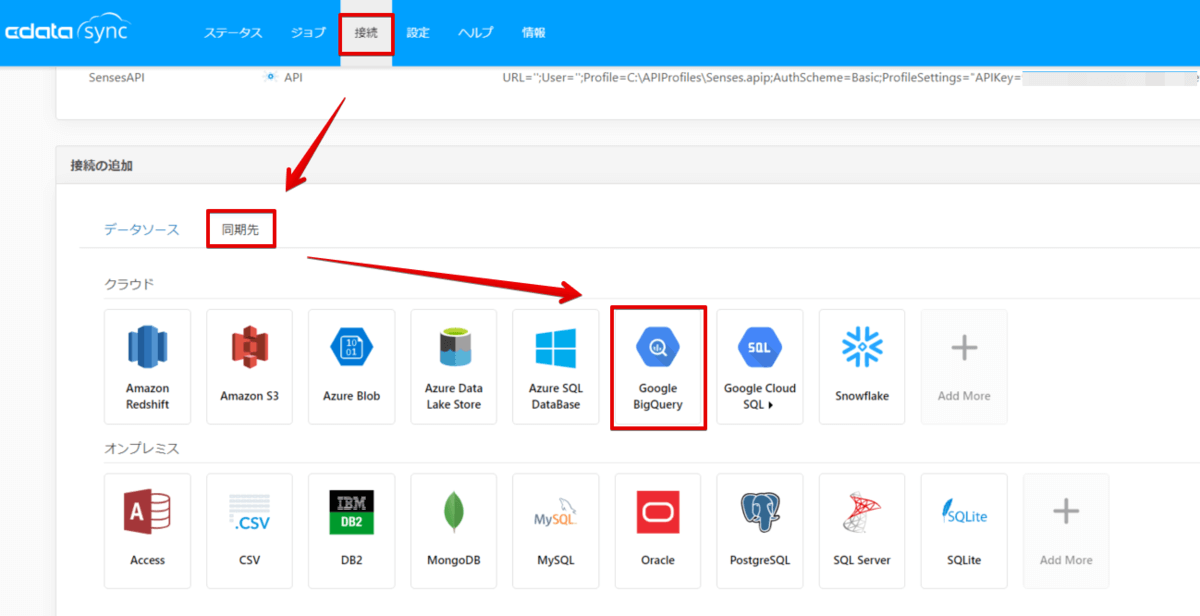Open the Google Cloud SQL tile
The width and height of the screenshot is (1200, 616).
(760, 366)
